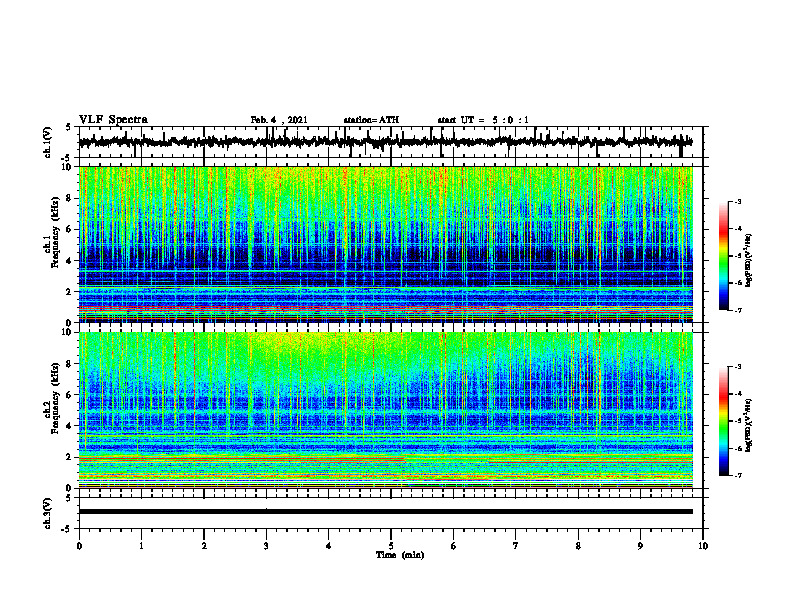
Task: Click the "ch.3(V)" axis label
Action: click(x=48, y=513)
